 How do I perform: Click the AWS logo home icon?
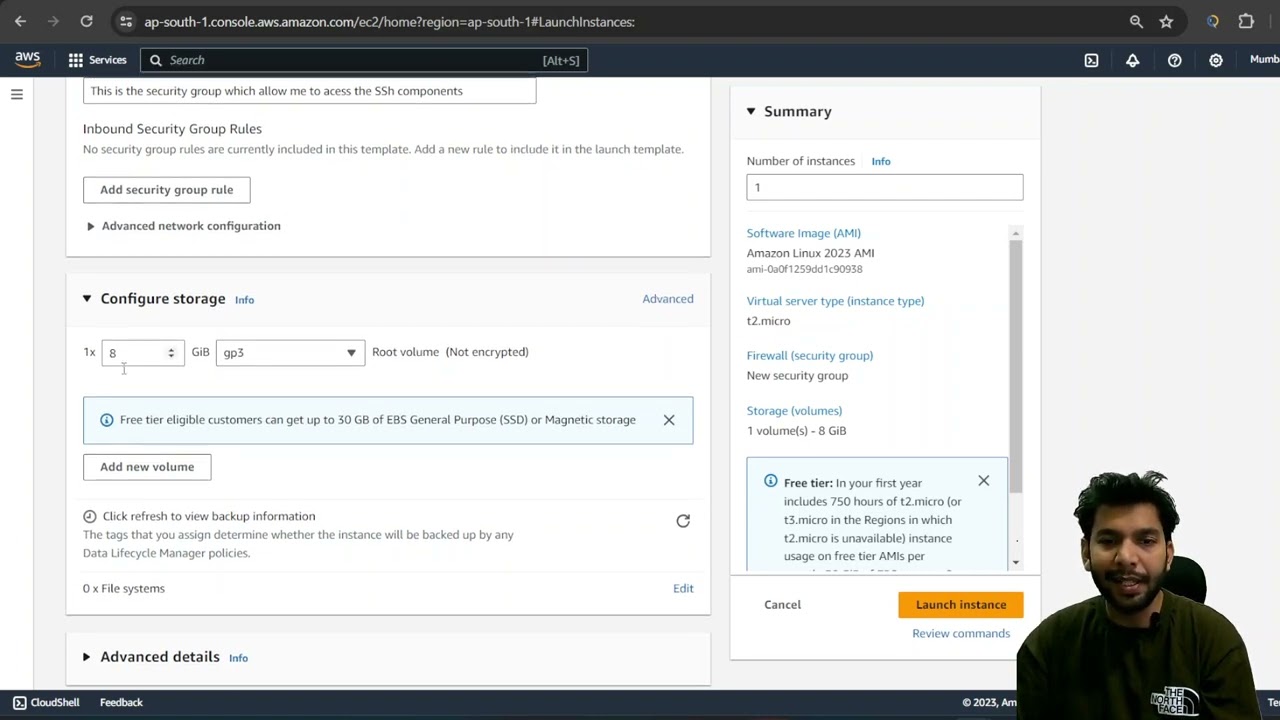point(27,60)
